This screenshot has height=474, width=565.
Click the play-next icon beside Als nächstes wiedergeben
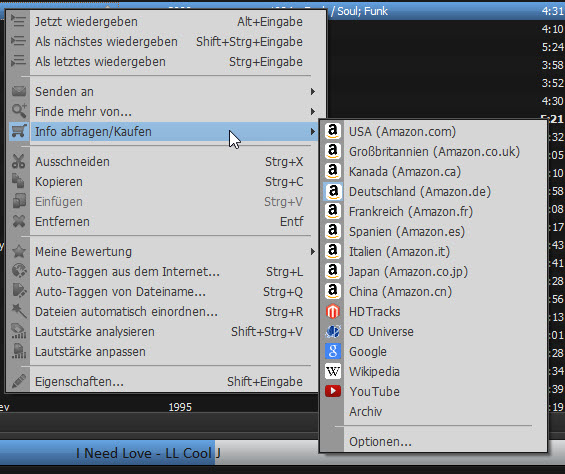point(18,41)
